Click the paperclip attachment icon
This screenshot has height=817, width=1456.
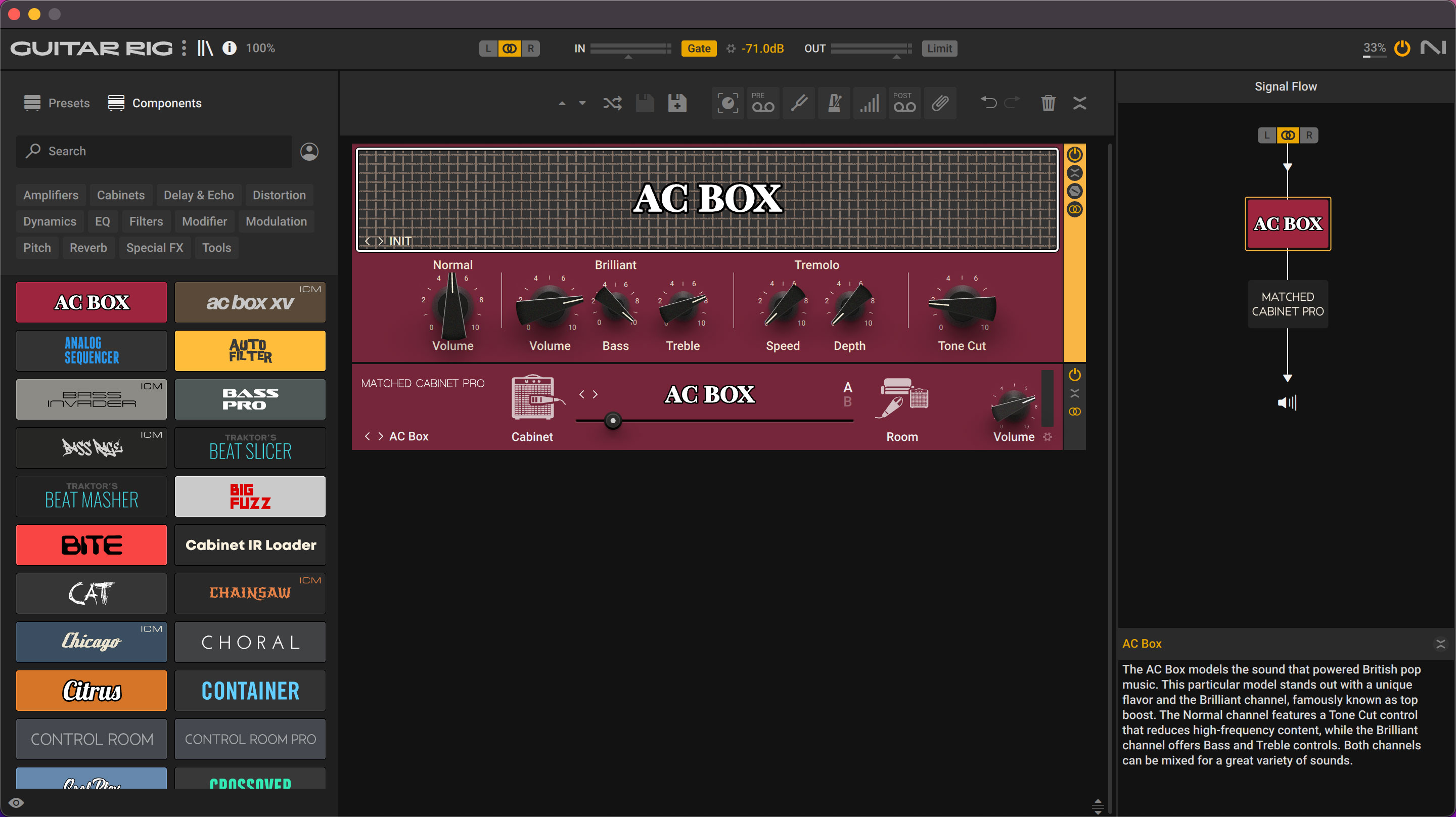point(940,104)
